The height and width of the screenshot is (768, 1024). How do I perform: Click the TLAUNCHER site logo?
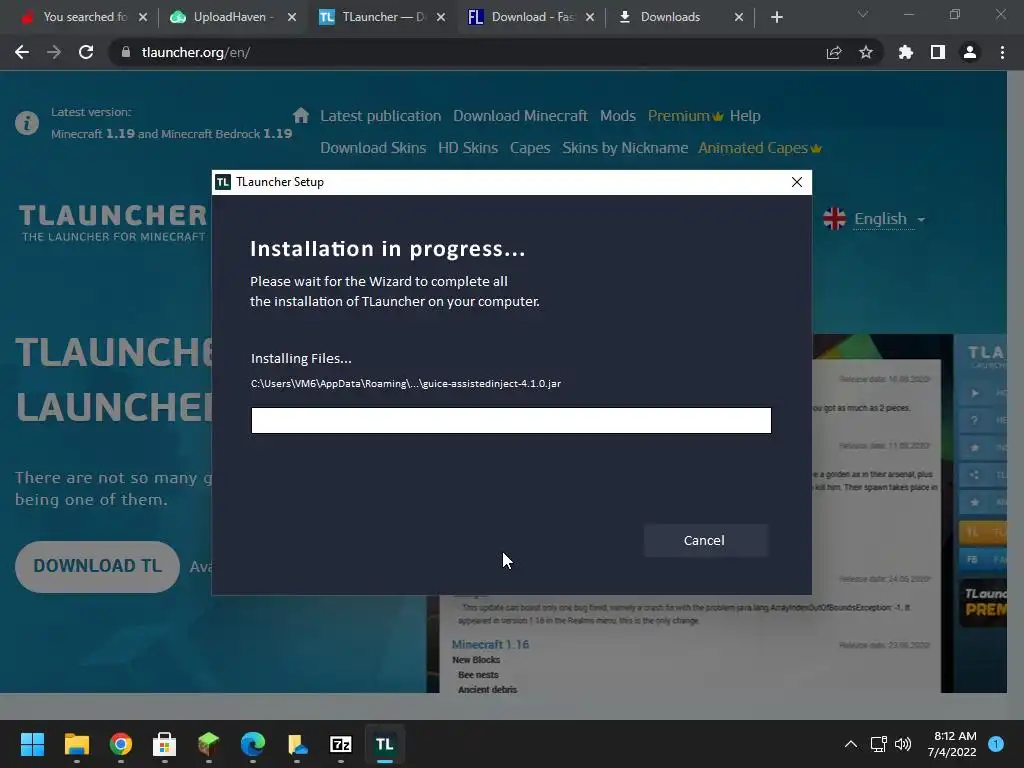point(114,222)
